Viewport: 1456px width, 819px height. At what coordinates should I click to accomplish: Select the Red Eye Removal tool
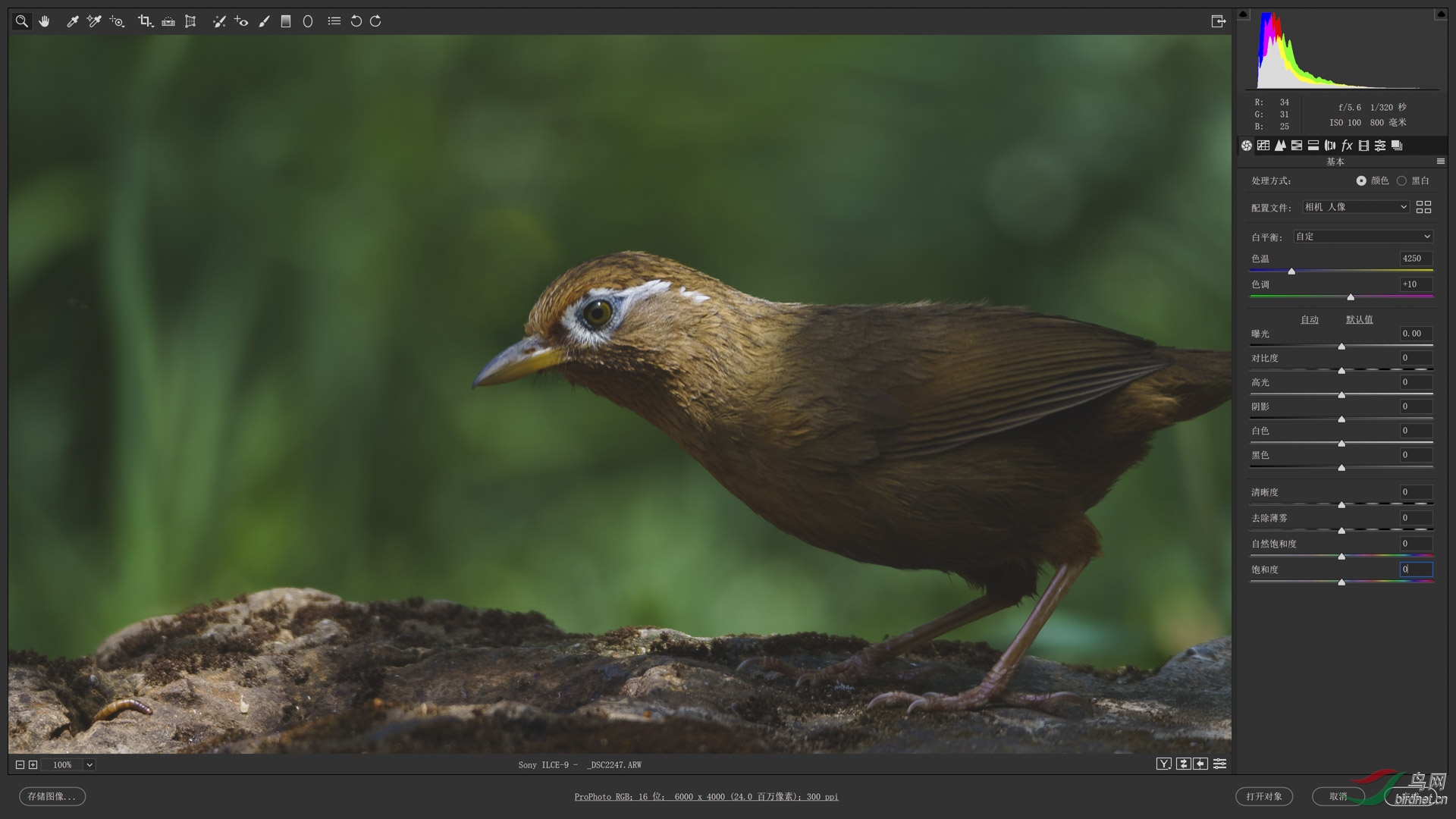tap(241, 21)
